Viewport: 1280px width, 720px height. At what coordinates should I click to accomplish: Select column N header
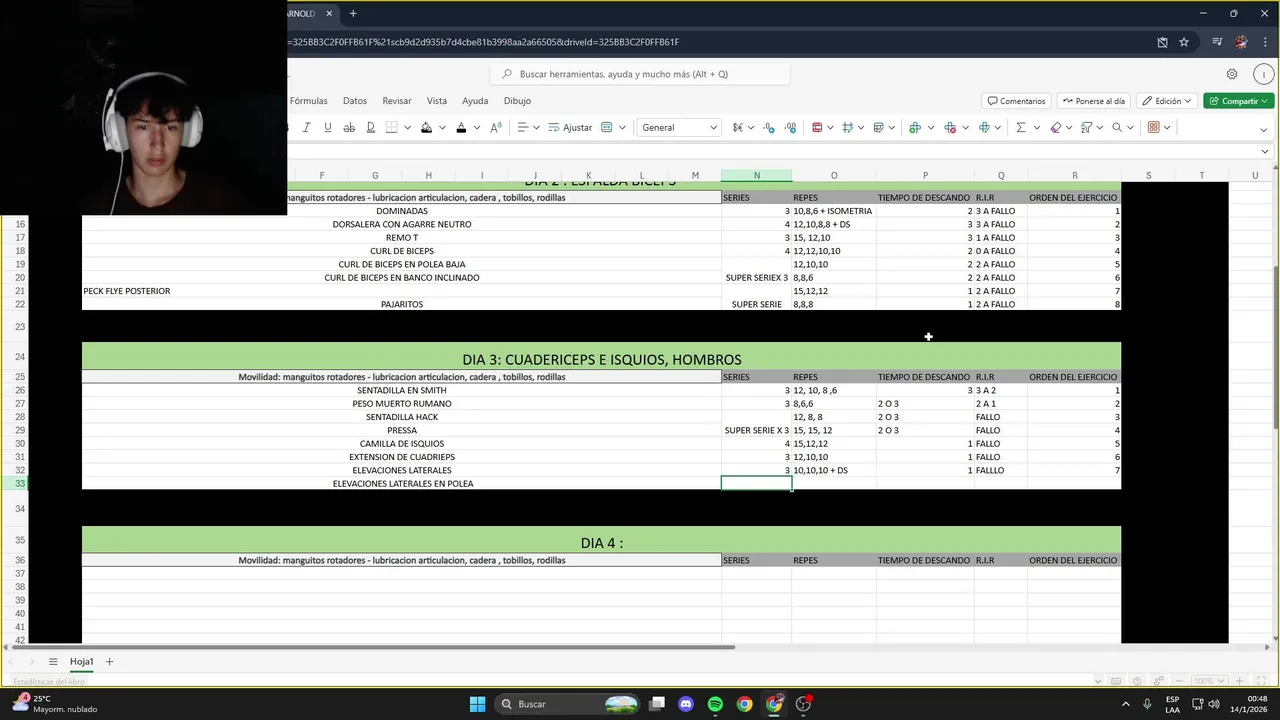(x=756, y=175)
